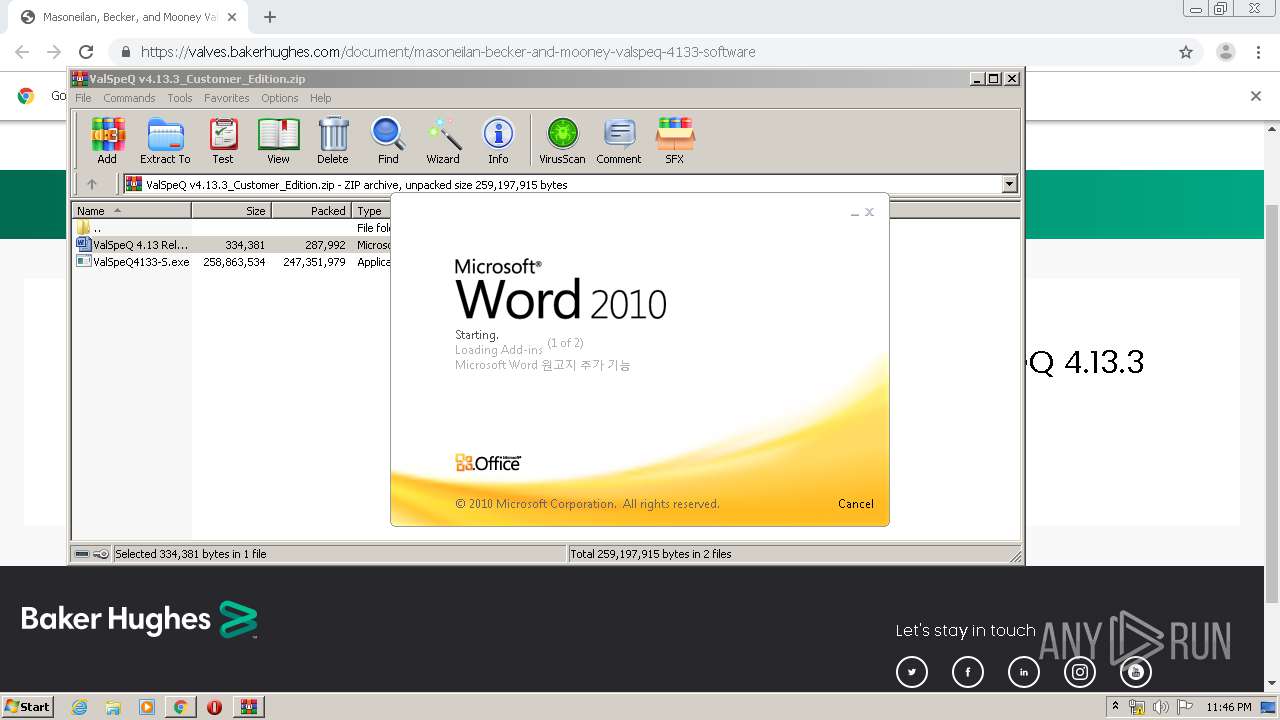
Task: Bookmark this page with star icon
Action: 1186,52
